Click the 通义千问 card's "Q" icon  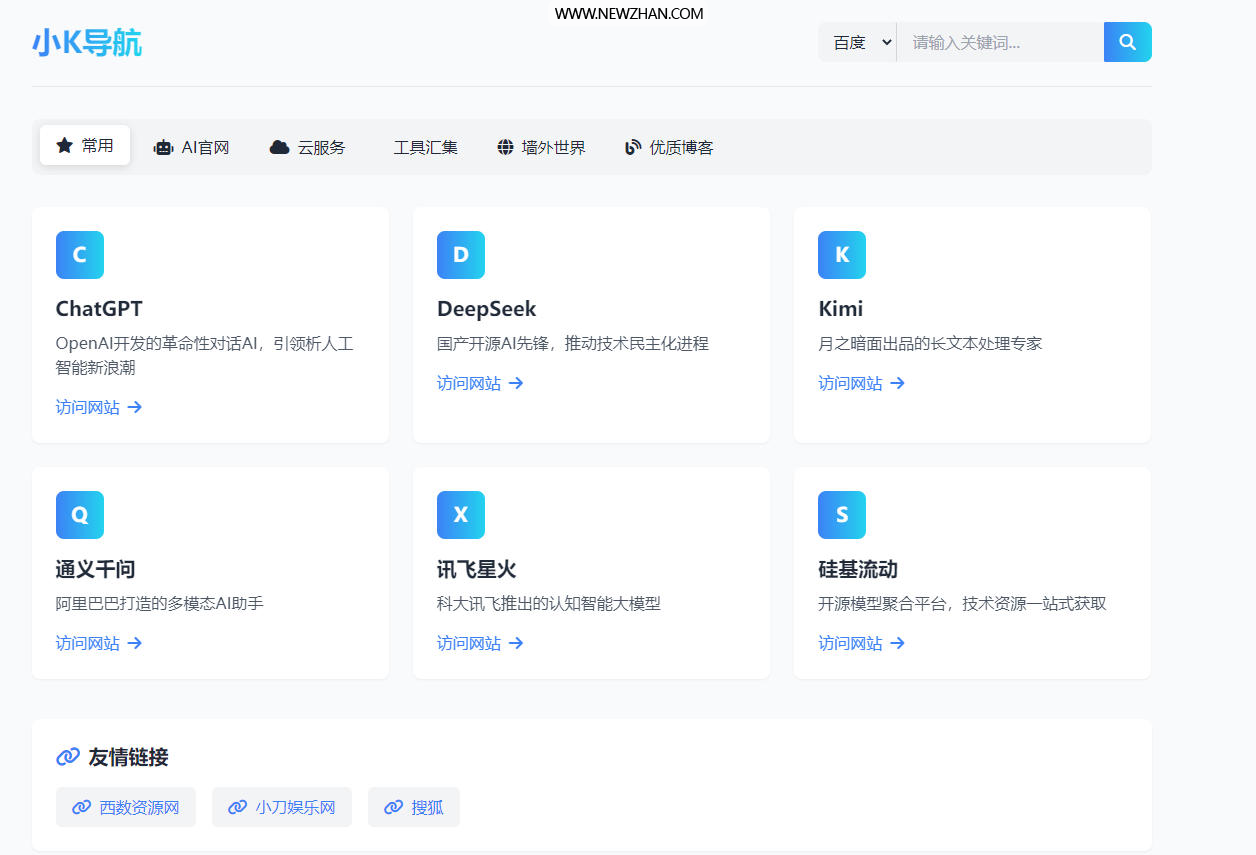pyautogui.click(x=80, y=515)
